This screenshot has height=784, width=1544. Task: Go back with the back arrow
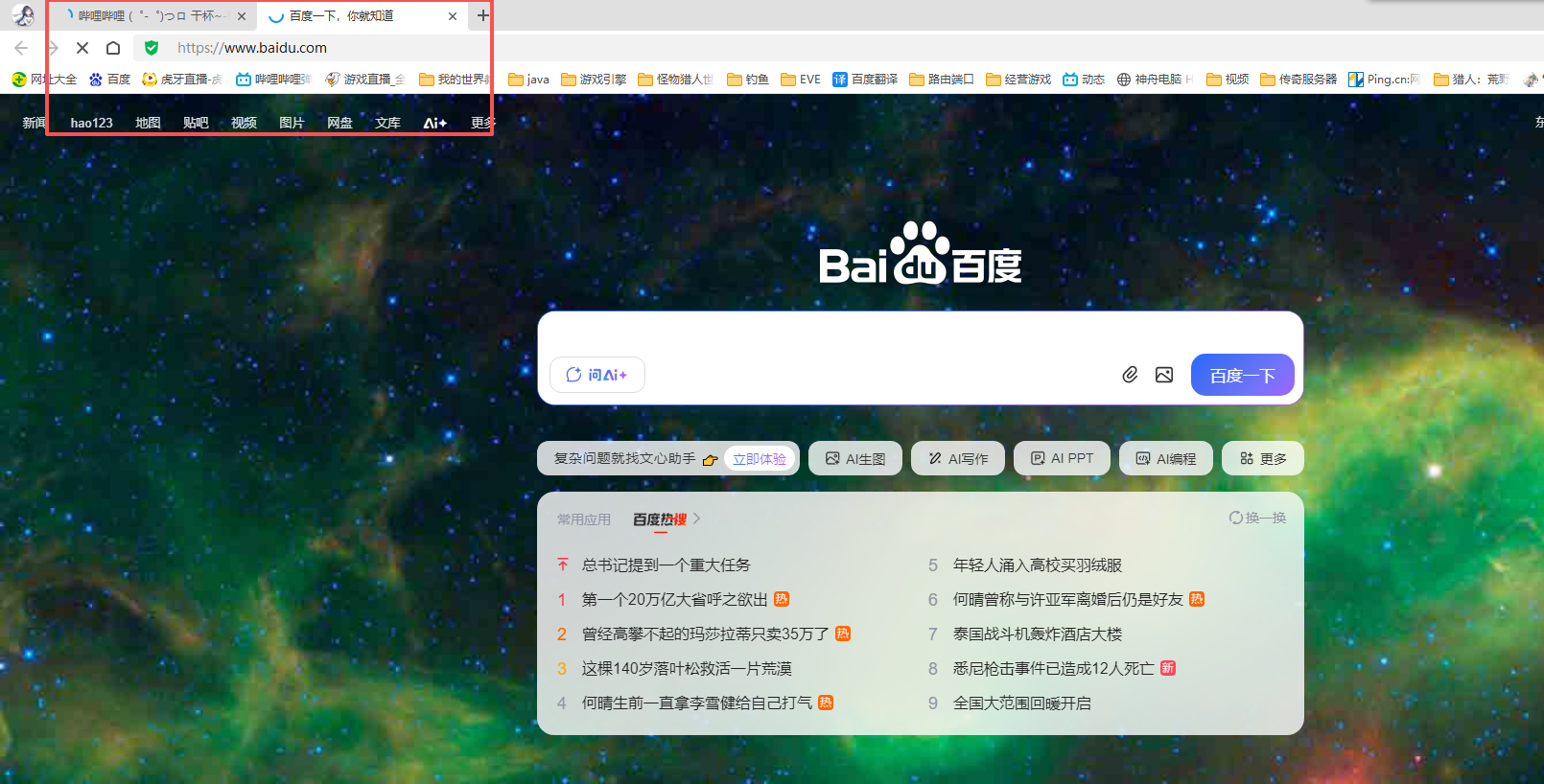point(21,48)
